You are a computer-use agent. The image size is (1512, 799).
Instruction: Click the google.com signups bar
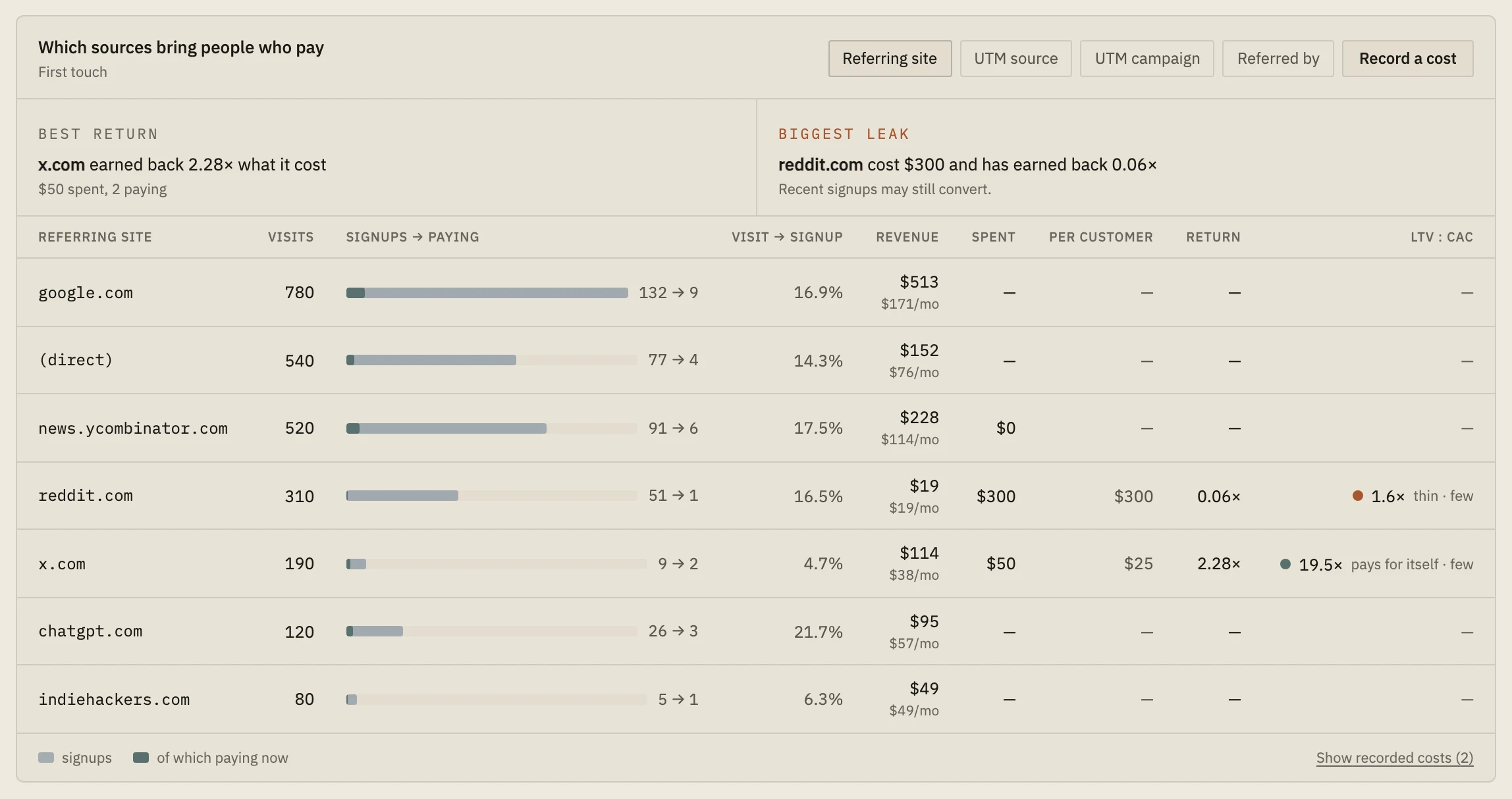coord(487,293)
